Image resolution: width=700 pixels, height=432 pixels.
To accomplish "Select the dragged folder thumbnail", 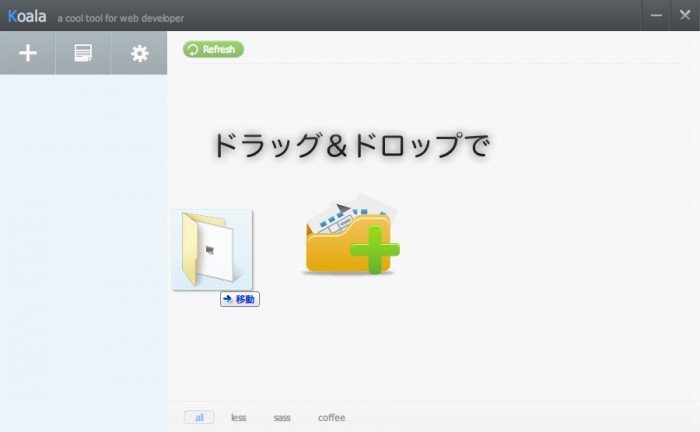I will click(x=211, y=250).
